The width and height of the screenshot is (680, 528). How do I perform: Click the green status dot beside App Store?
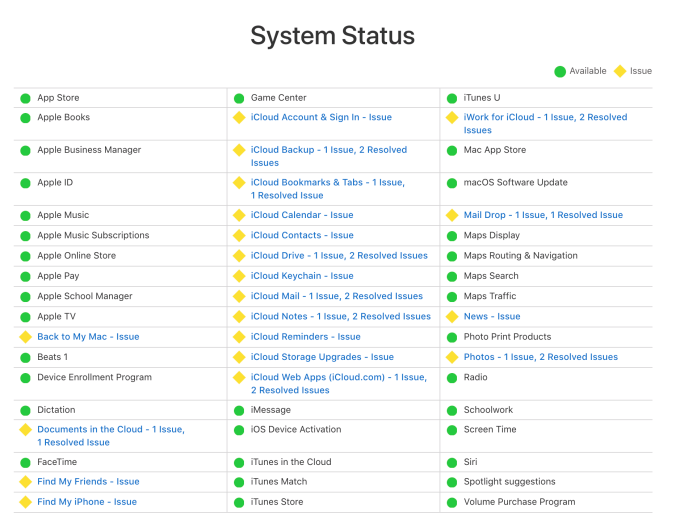25,98
